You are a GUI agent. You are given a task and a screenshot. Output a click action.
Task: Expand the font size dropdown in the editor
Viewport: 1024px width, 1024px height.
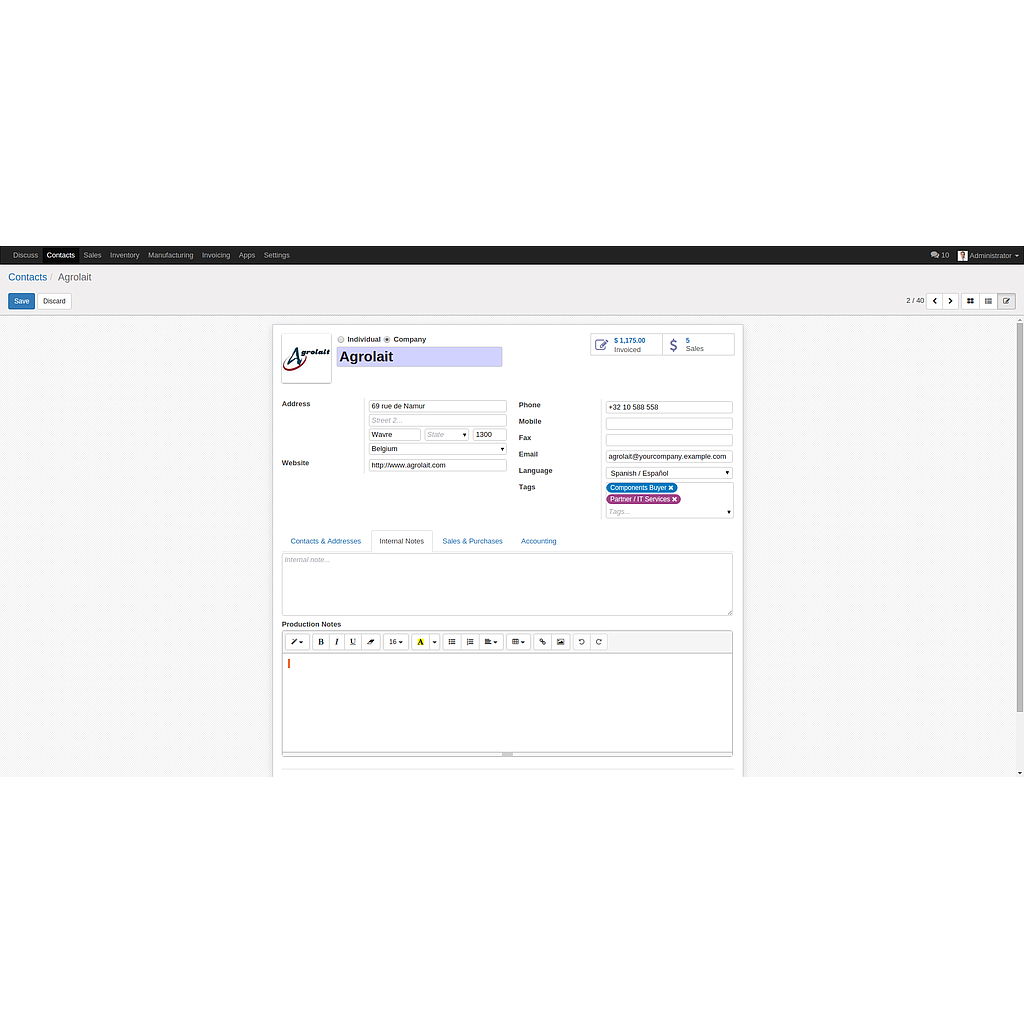396,641
